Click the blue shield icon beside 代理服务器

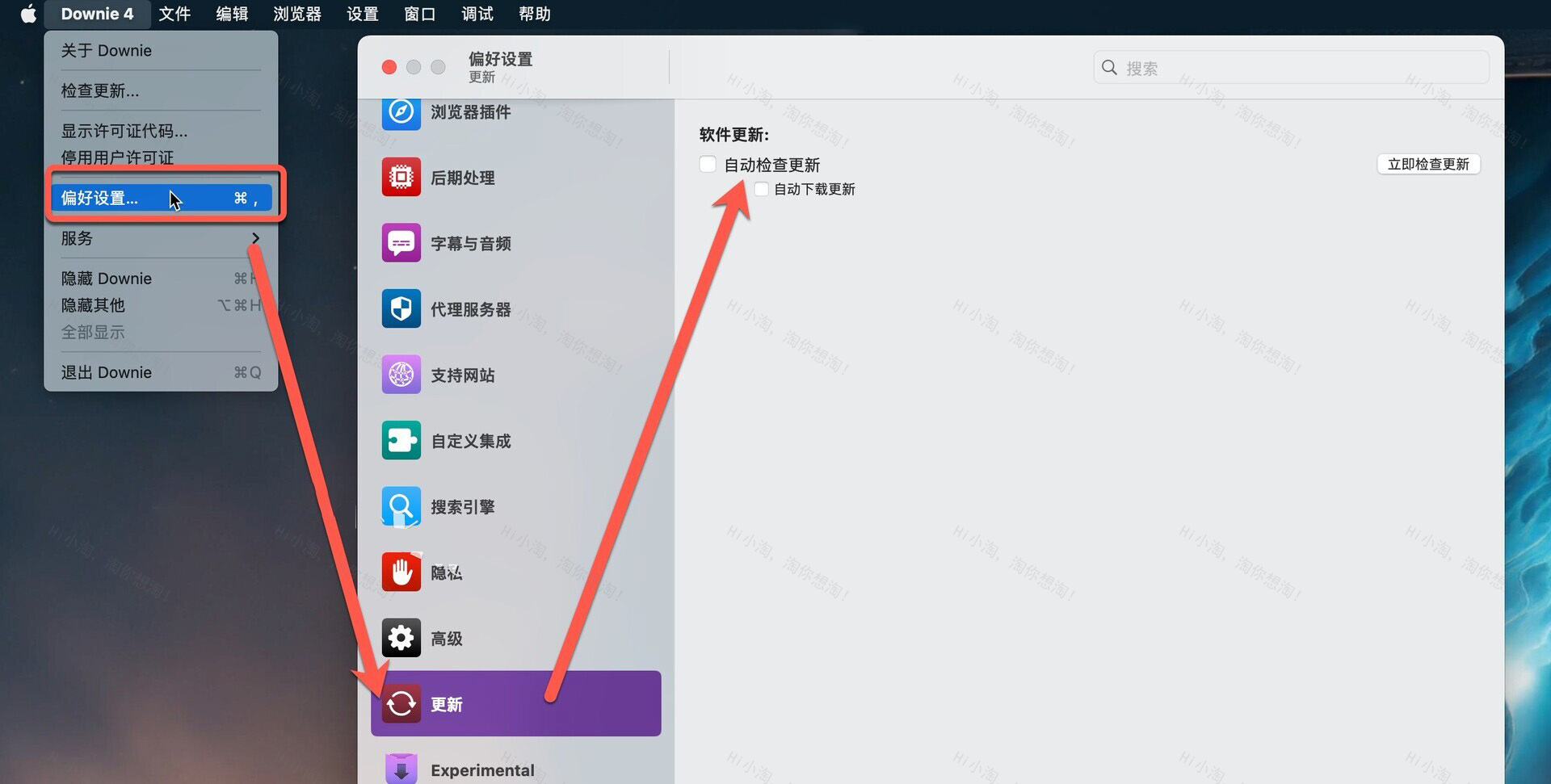[x=401, y=308]
